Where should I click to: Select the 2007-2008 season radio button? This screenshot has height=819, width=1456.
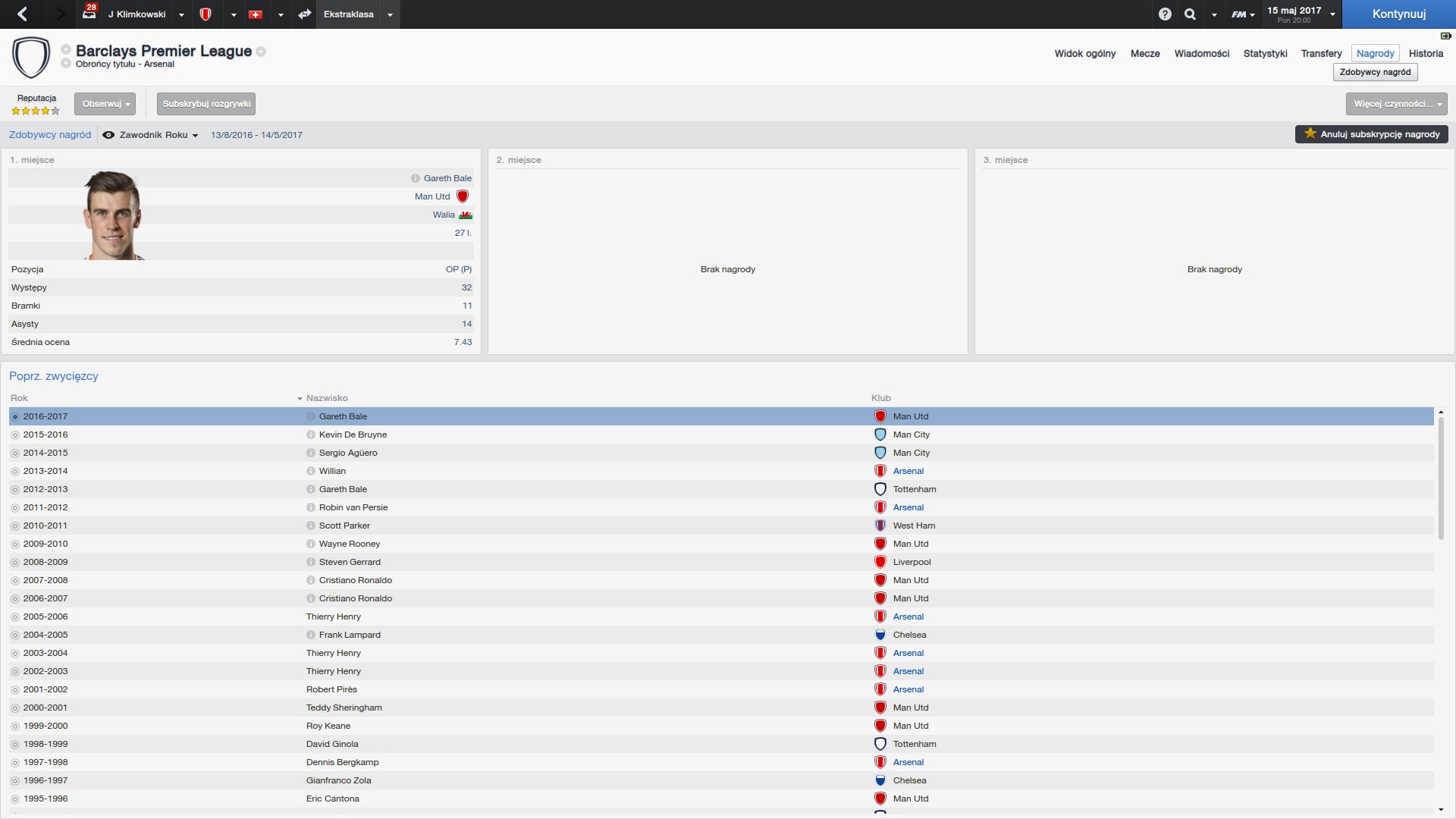[15, 580]
